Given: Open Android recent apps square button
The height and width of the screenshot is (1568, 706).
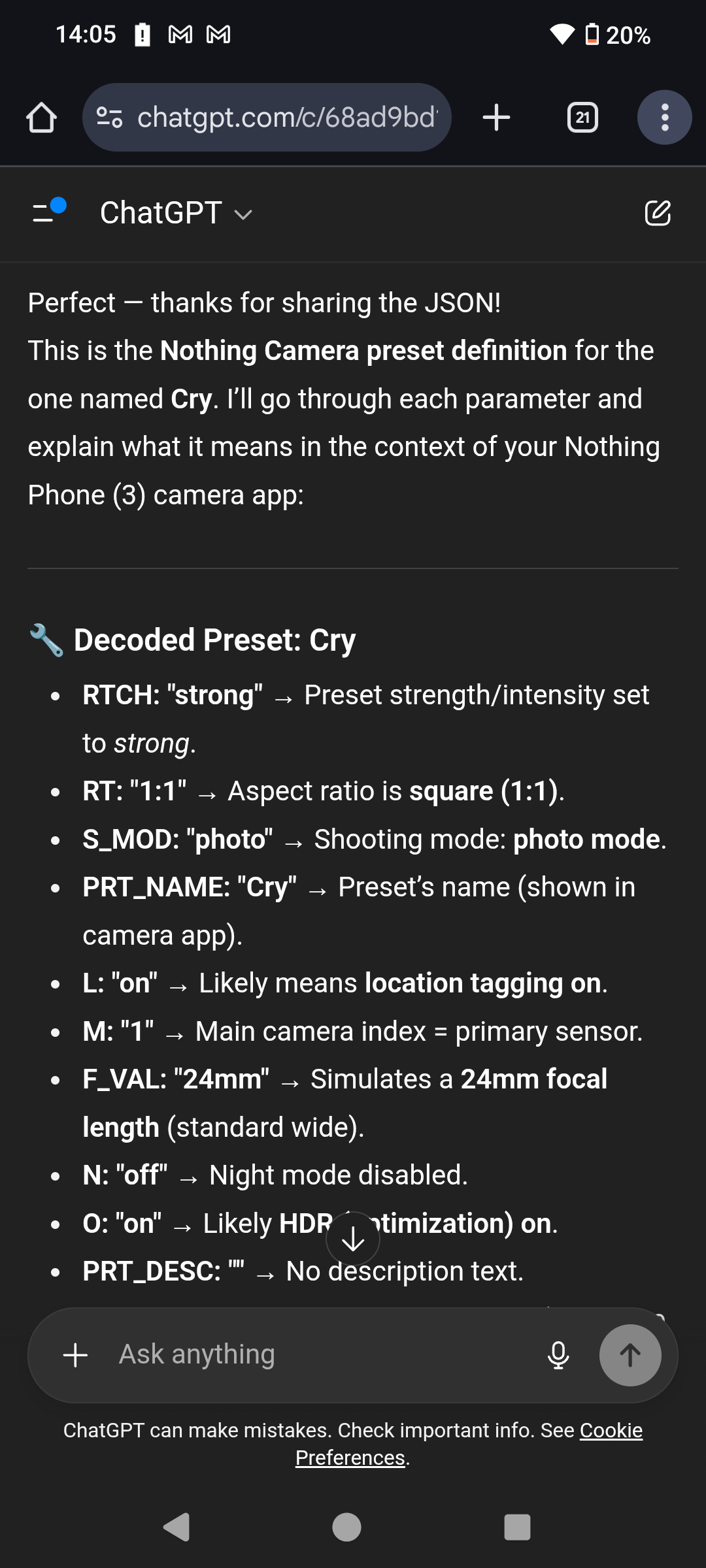Looking at the screenshot, I should click(x=517, y=1527).
